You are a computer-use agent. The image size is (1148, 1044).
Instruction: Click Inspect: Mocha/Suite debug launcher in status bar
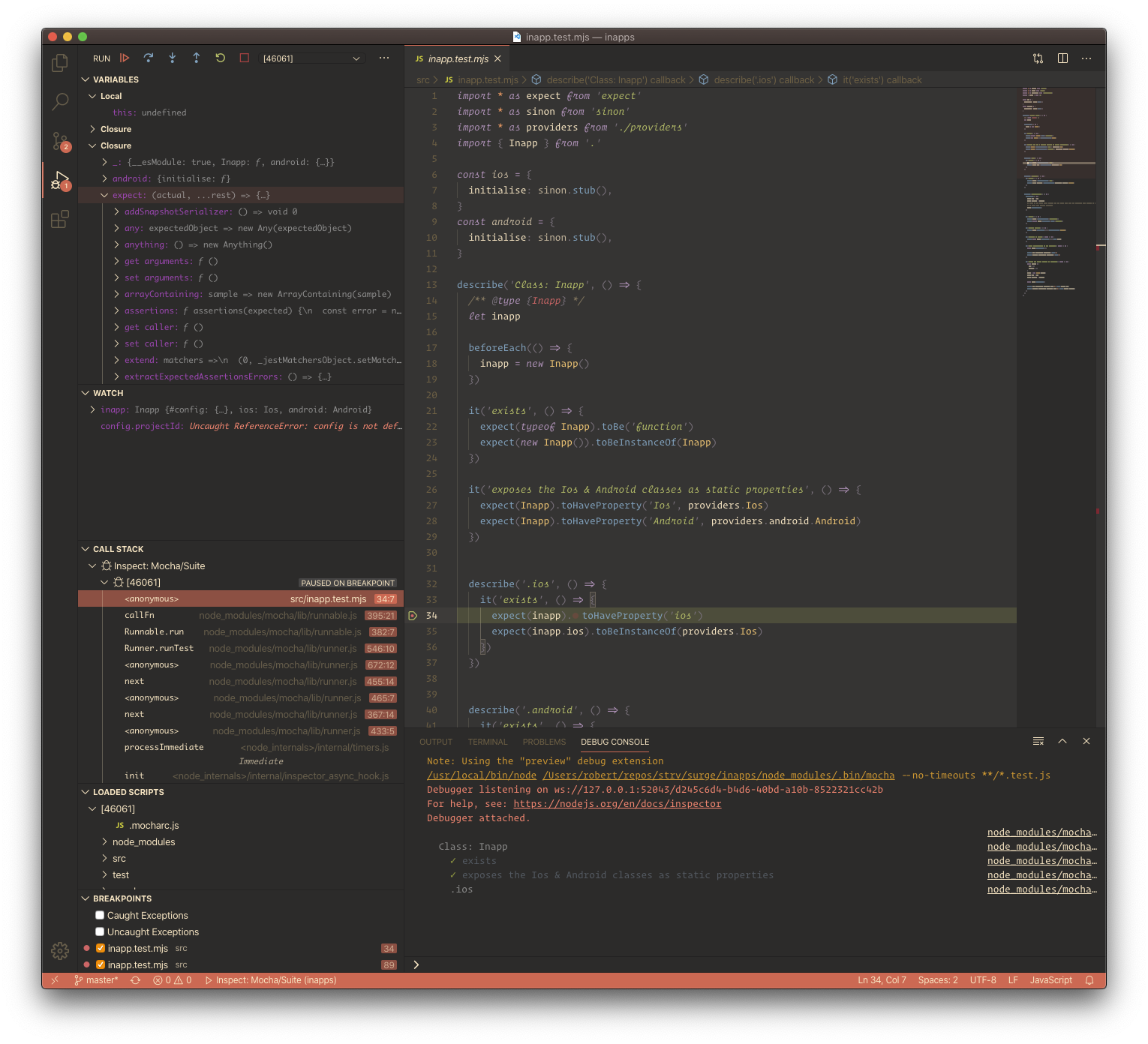[270, 980]
